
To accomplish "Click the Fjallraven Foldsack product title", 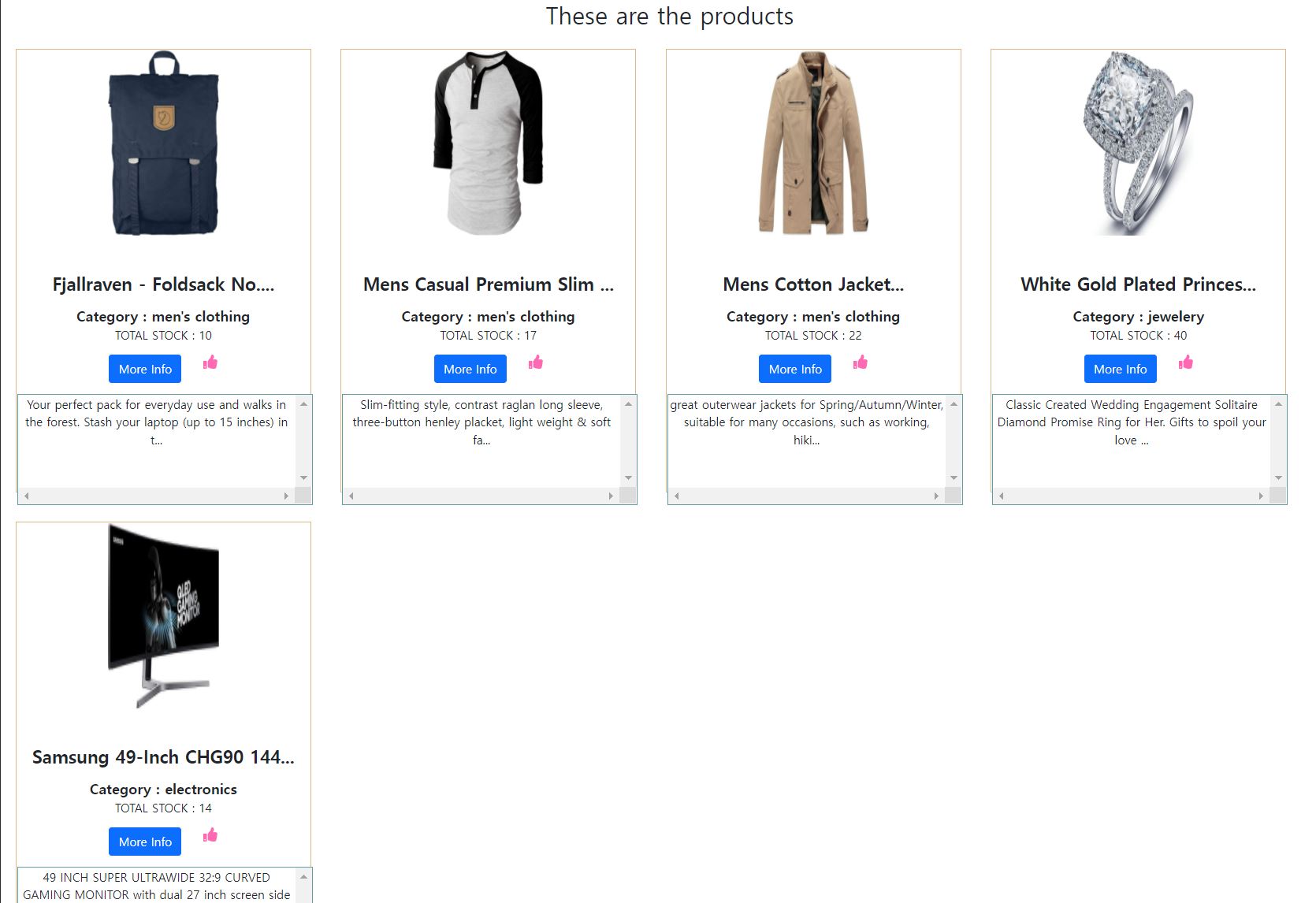I will [163, 284].
